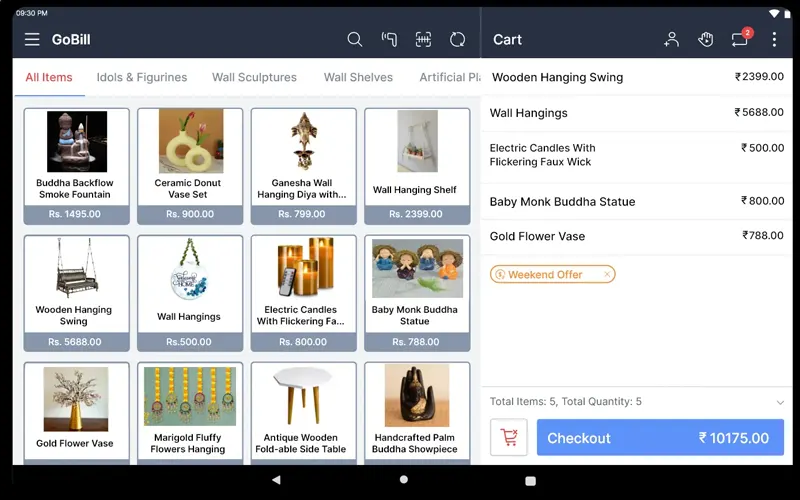Select Marigold Fluffy Flowers Hanging item
This screenshot has width=800, height=500.
click(190, 413)
